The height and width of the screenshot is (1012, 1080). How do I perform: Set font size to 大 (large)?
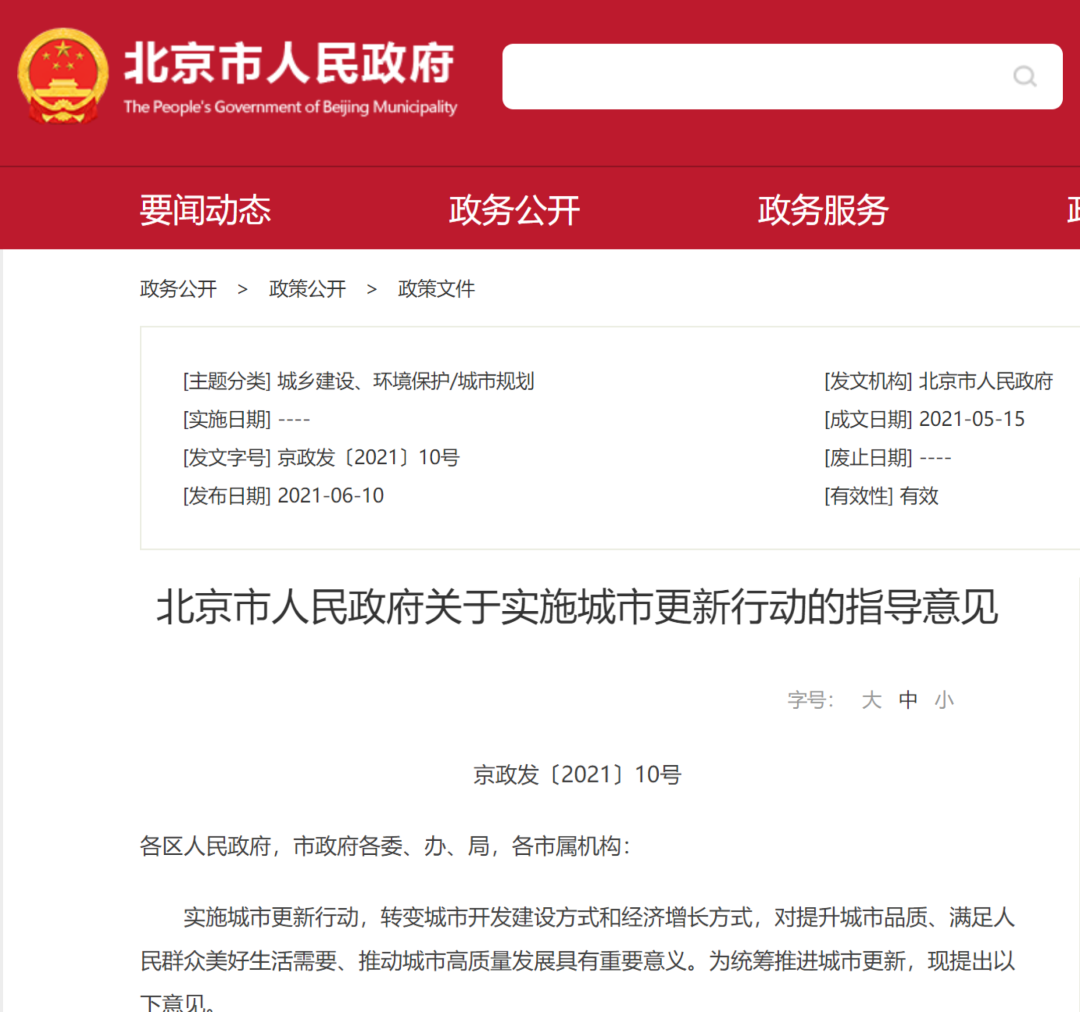(871, 700)
